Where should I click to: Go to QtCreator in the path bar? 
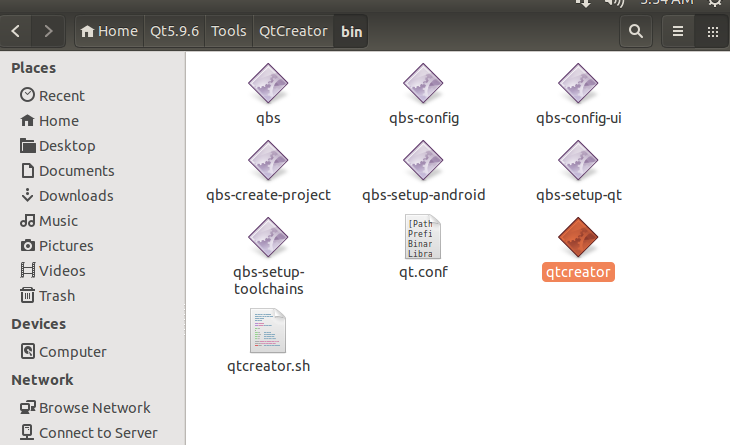tap(293, 31)
